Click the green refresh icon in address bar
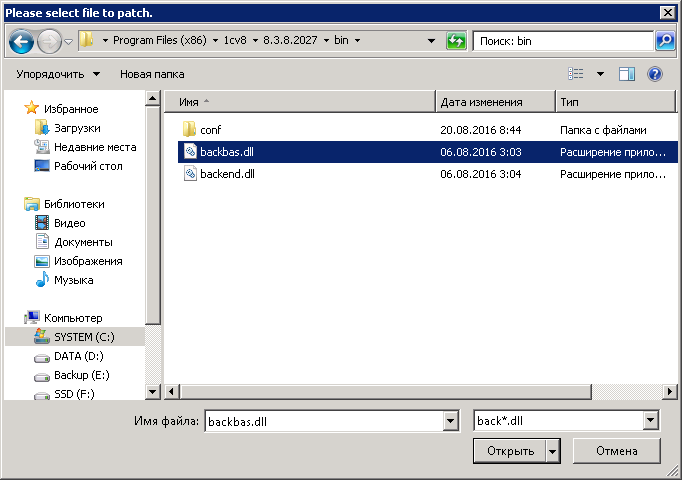This screenshot has width=682, height=480. coord(456,41)
